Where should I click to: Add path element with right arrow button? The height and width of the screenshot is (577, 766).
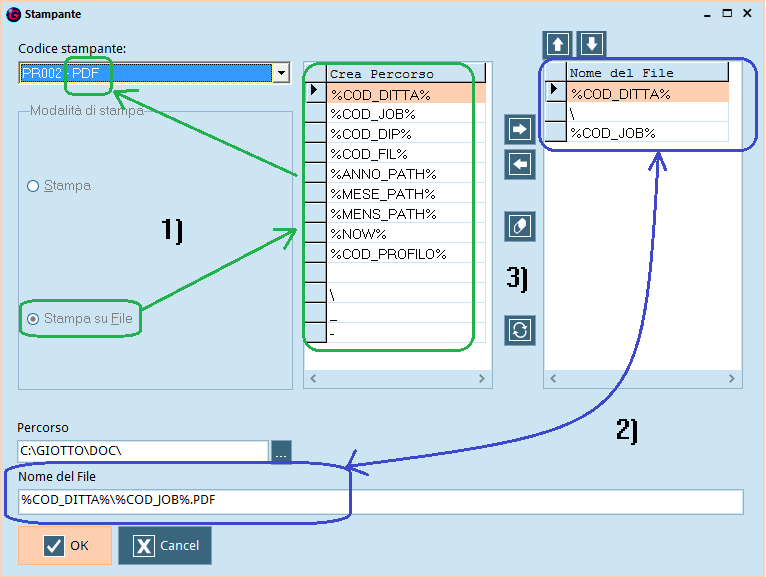click(x=520, y=129)
